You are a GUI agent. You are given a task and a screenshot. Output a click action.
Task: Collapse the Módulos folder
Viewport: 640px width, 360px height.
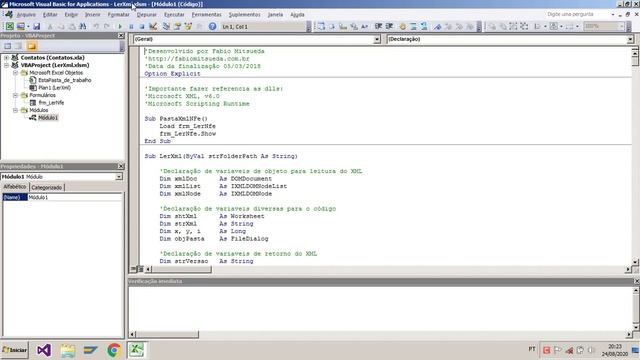tap(15, 110)
